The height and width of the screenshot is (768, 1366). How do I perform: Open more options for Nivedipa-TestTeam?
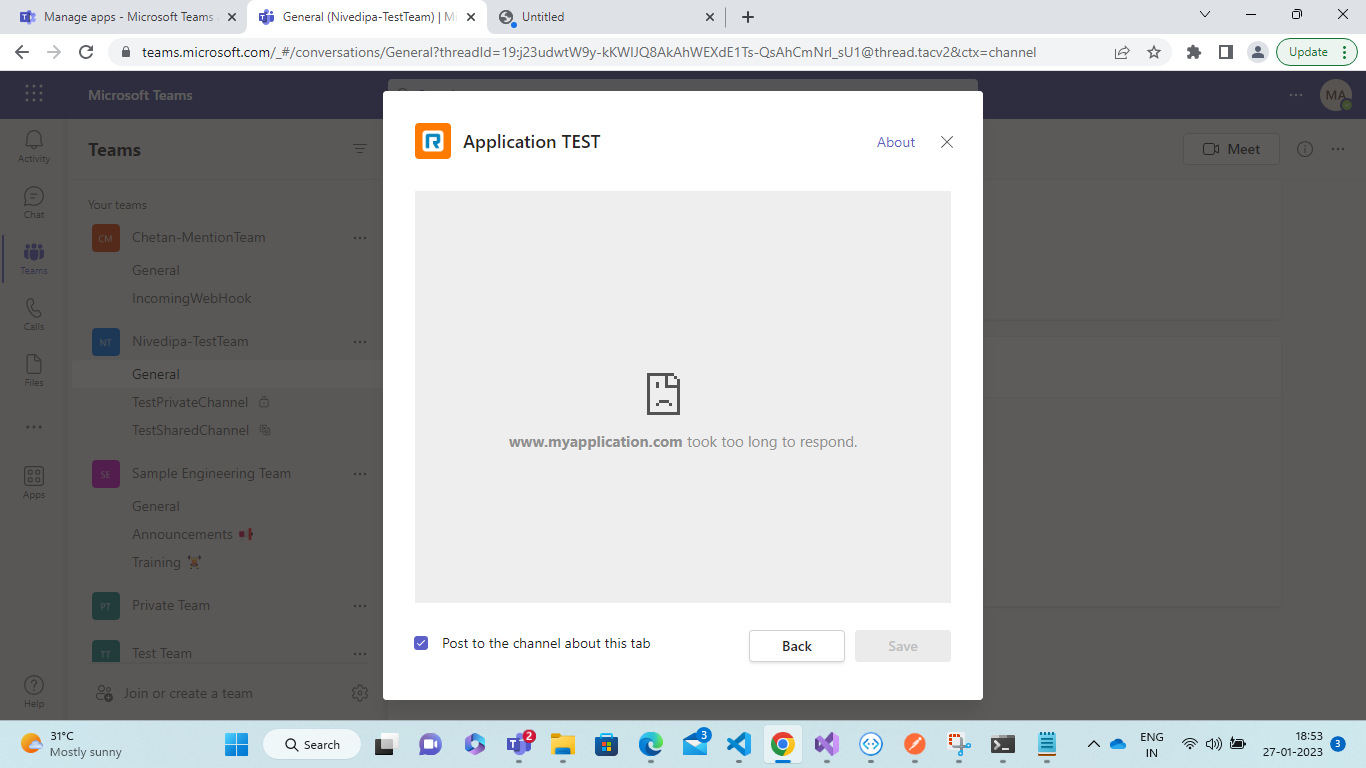pyautogui.click(x=360, y=341)
